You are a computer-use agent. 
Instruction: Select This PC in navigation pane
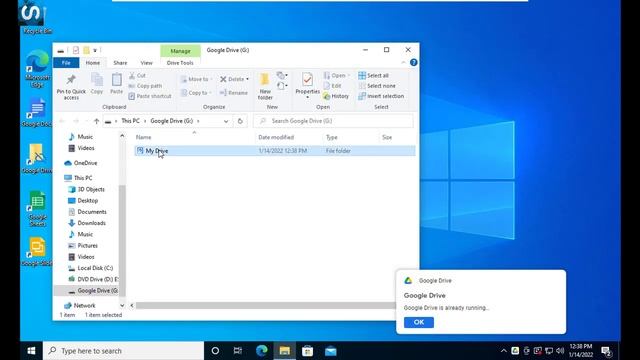[x=78, y=178]
